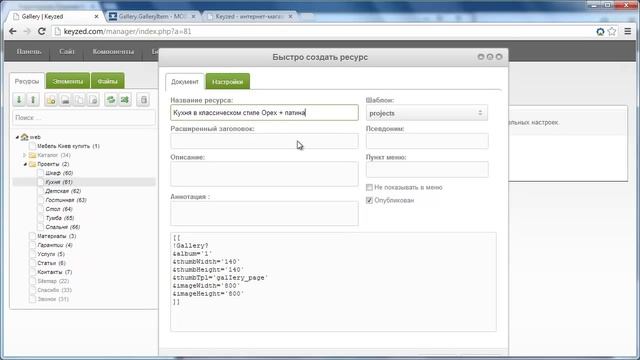The image size is (640, 360).
Task: Create new document via yellow folder icon
Action: tap(51, 100)
